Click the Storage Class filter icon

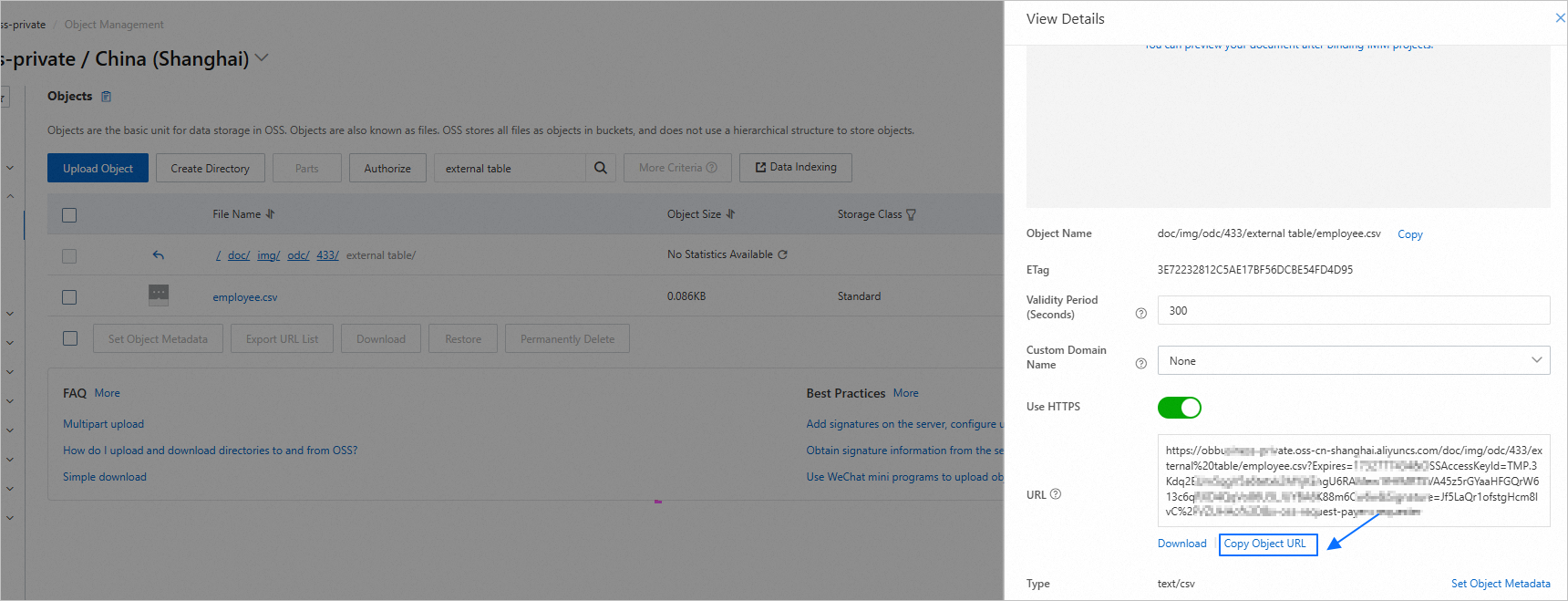click(911, 215)
